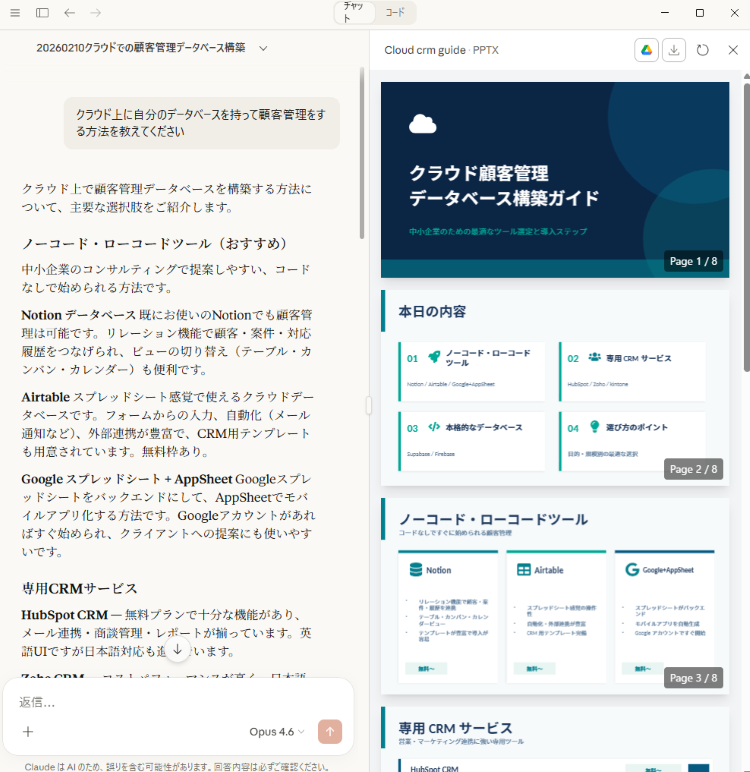Close the Cloud crm guide preview panel

732,50
